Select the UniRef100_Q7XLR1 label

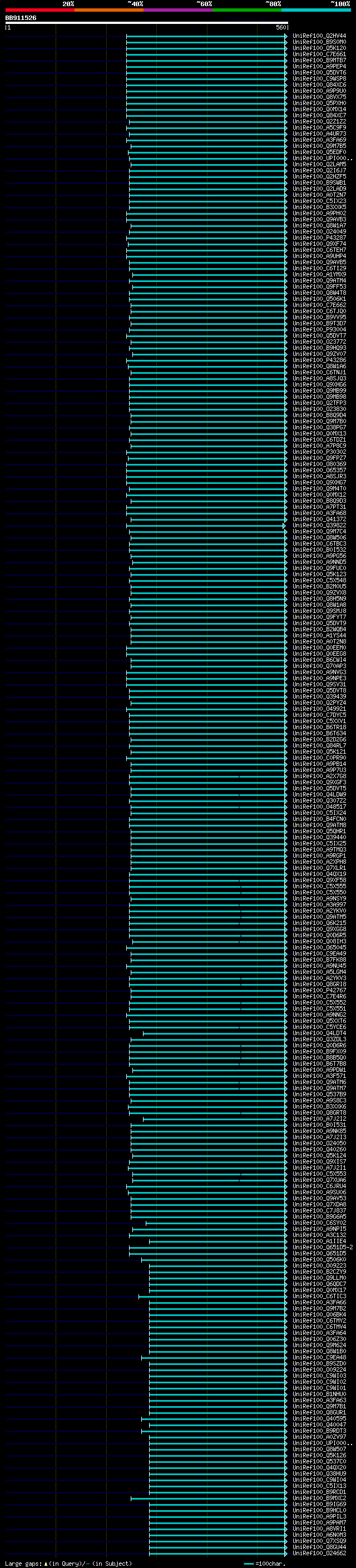(319, 868)
